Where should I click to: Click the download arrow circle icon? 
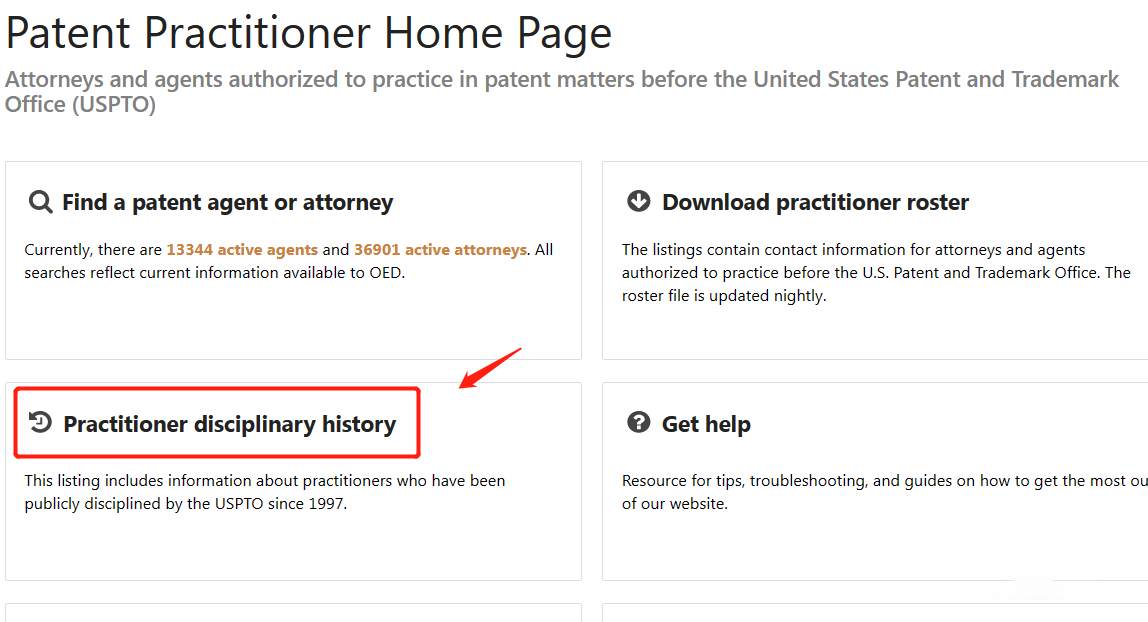point(638,201)
